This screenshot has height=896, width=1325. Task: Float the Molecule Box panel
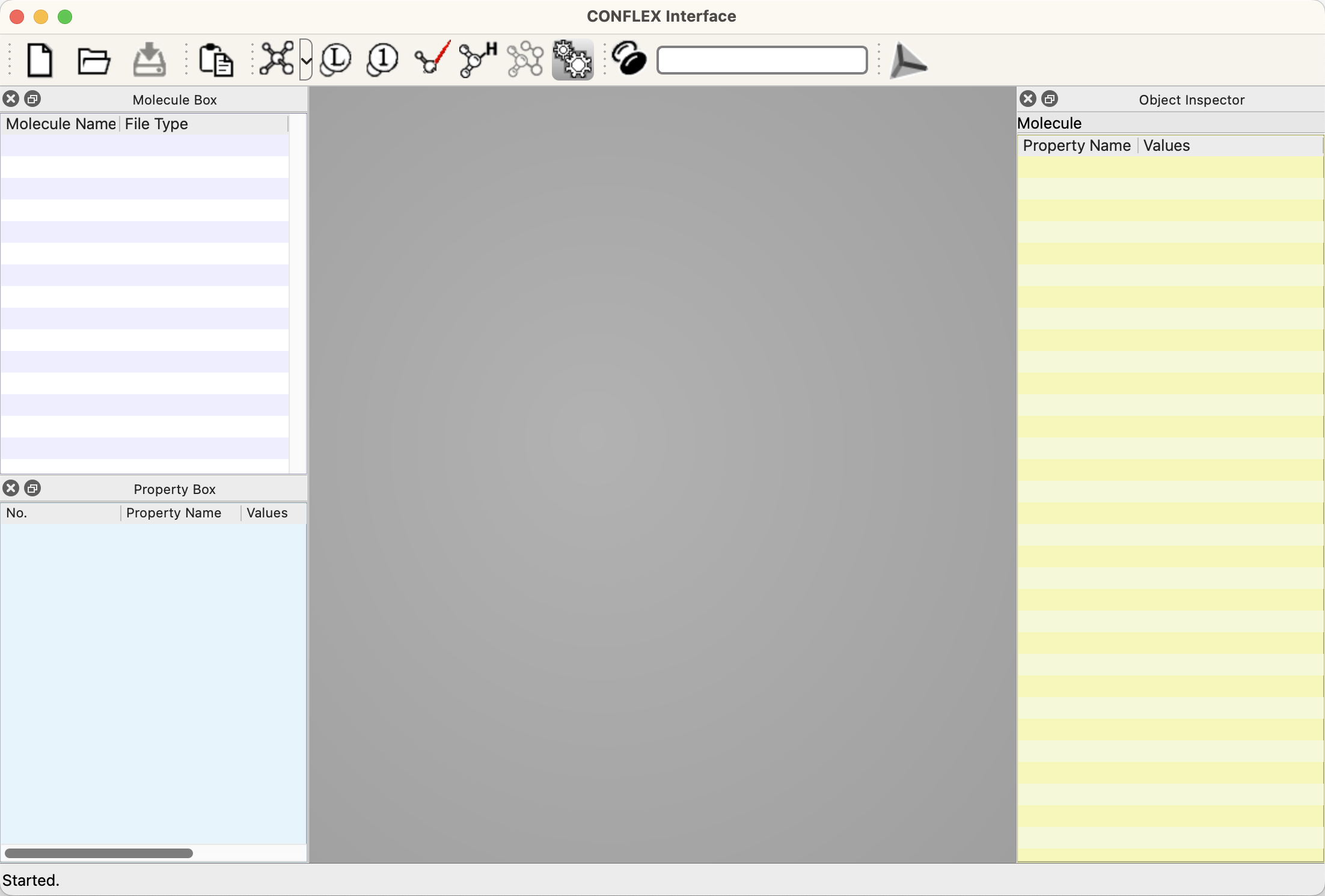tap(32, 99)
